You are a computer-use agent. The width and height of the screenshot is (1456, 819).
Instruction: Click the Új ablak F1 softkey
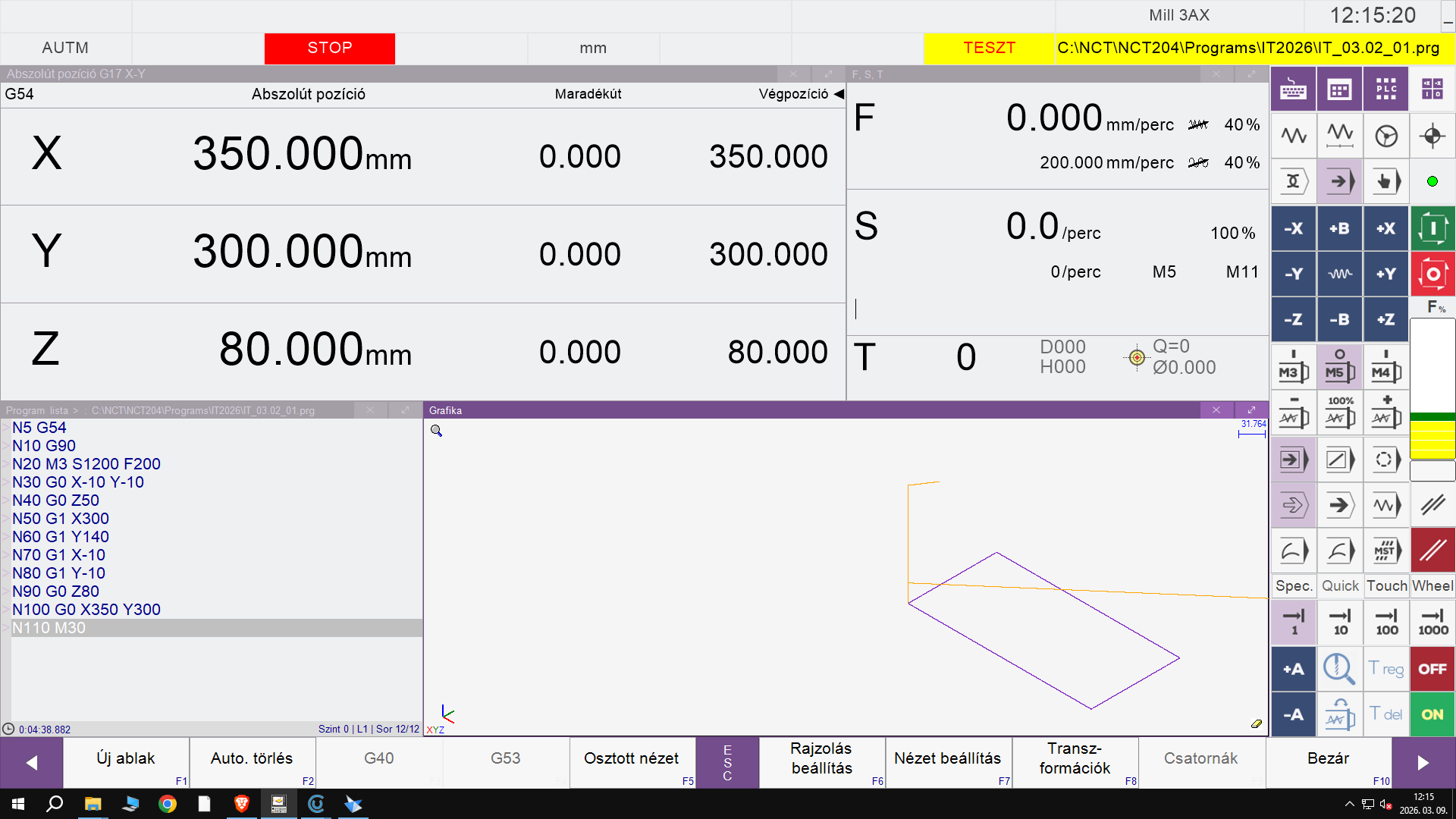(x=126, y=762)
